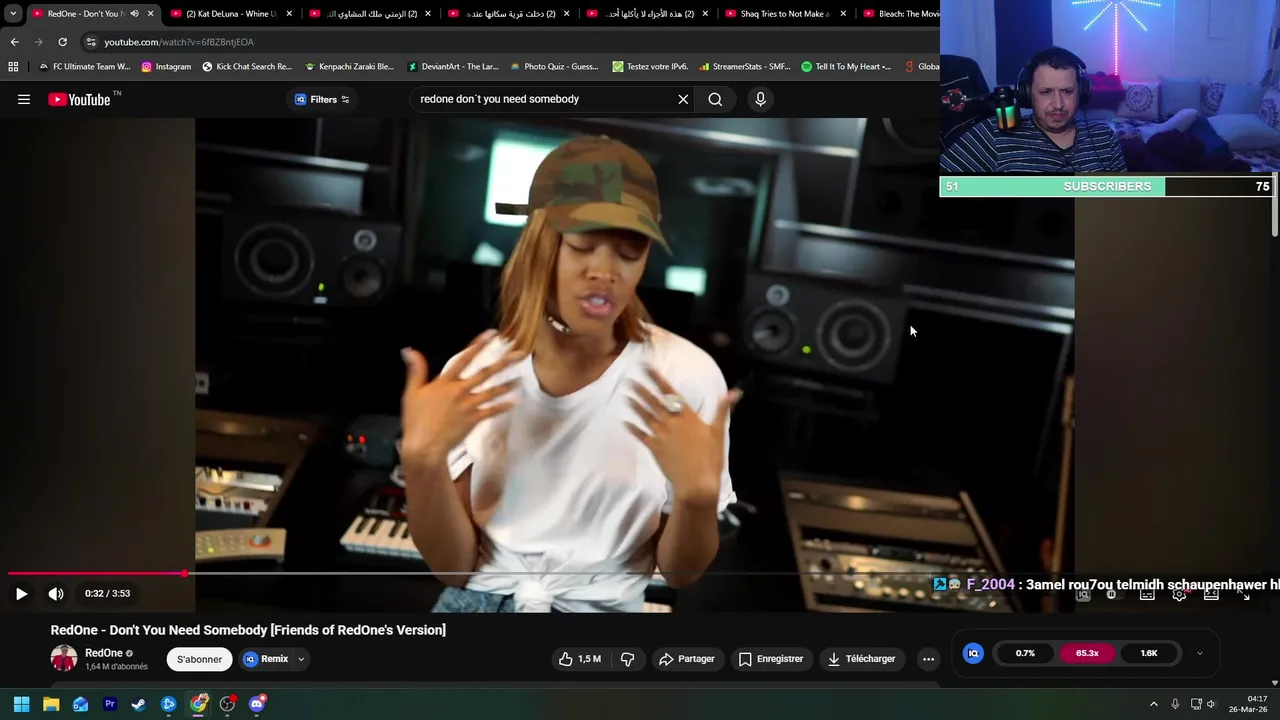
Task: Open the vidIQ Remix button
Action: pyautogui.click(x=266, y=659)
